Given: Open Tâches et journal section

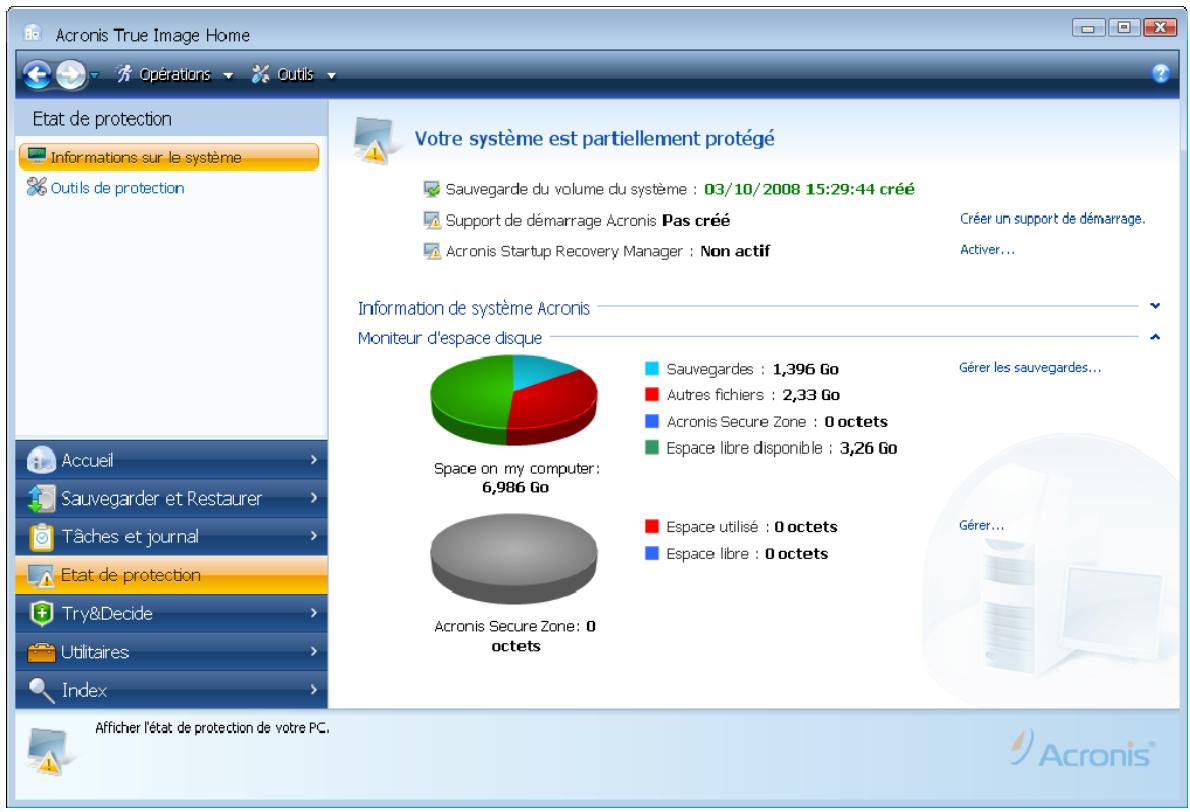Looking at the screenshot, I should (x=172, y=537).
